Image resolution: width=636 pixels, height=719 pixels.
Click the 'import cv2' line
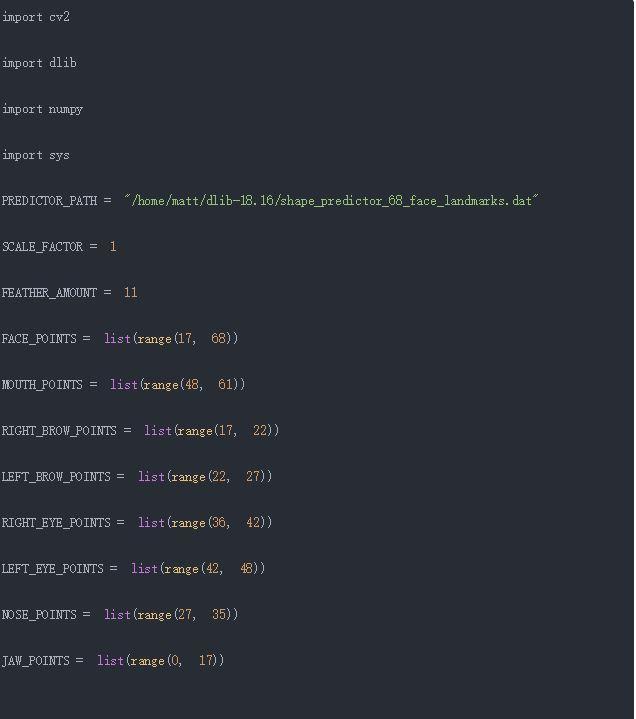point(36,17)
